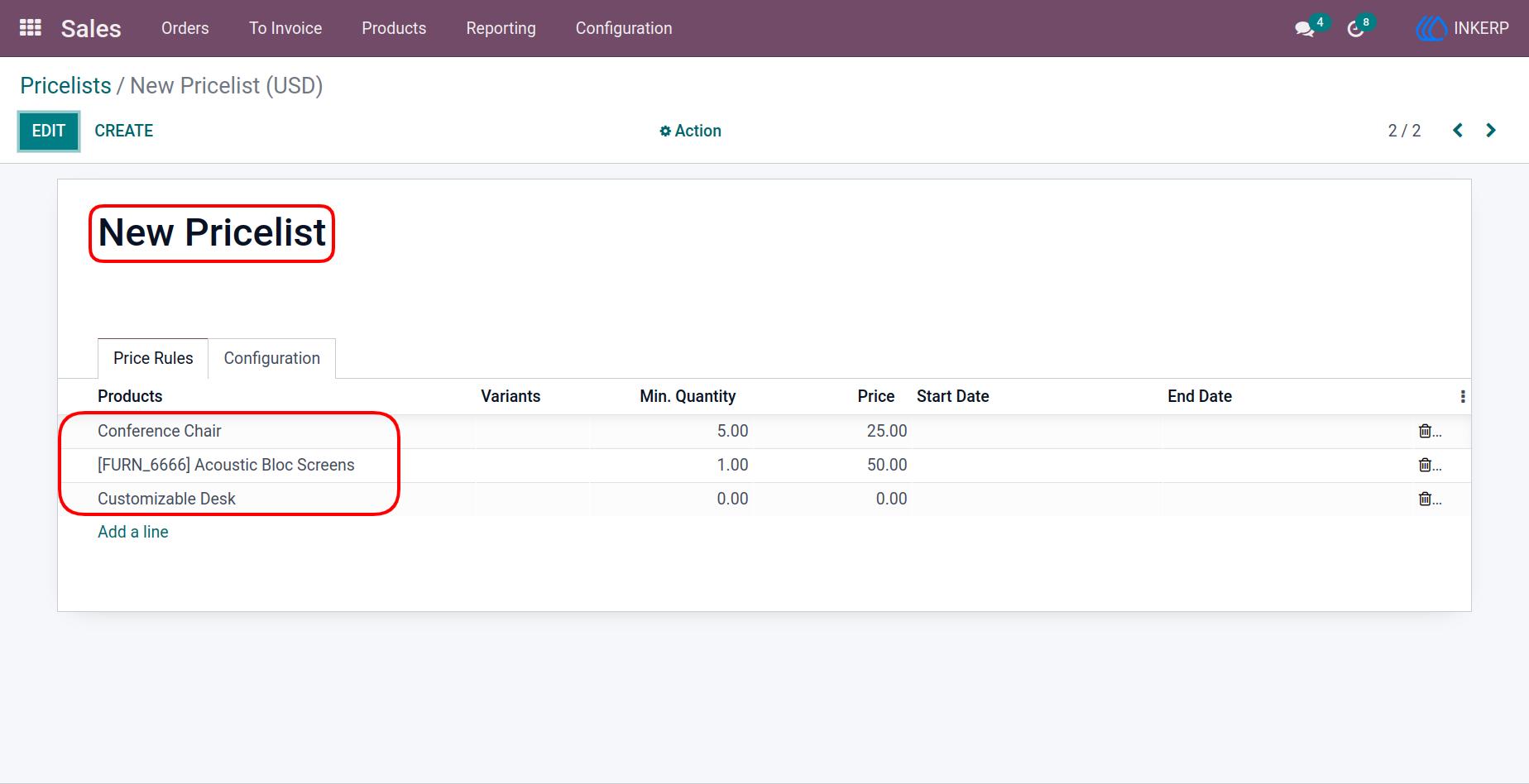
Task: Sort by Start Date column header
Action: click(x=953, y=396)
